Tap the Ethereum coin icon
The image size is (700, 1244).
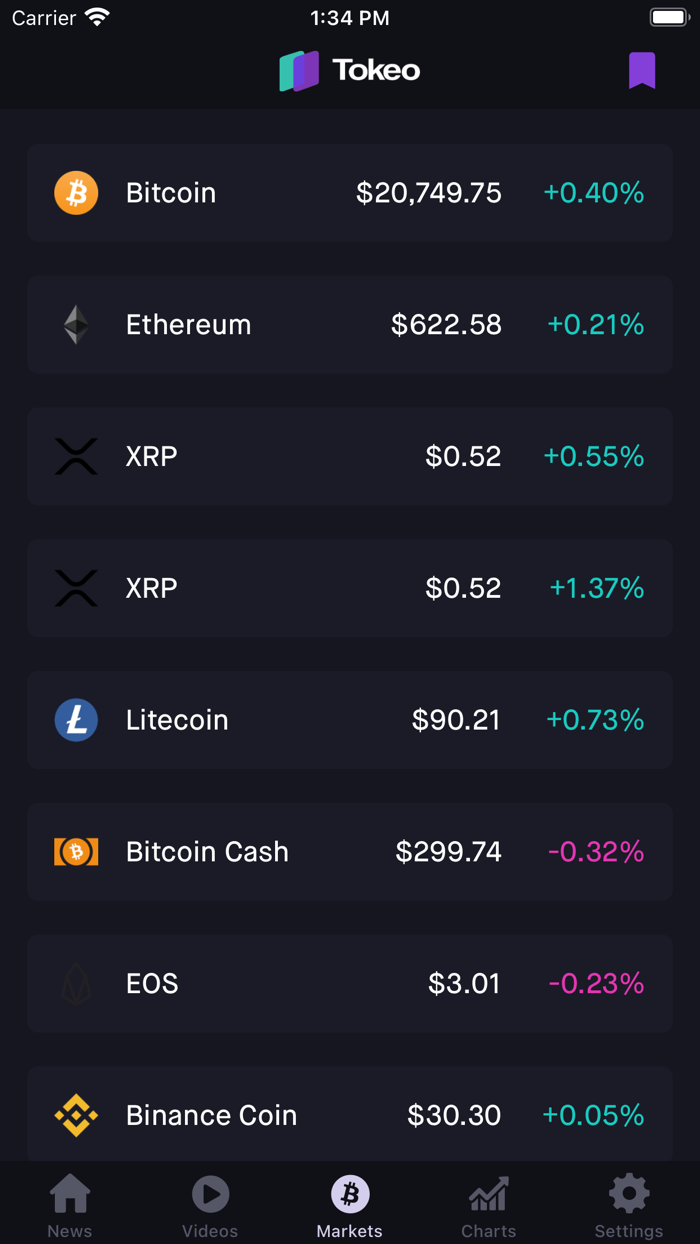(x=76, y=324)
